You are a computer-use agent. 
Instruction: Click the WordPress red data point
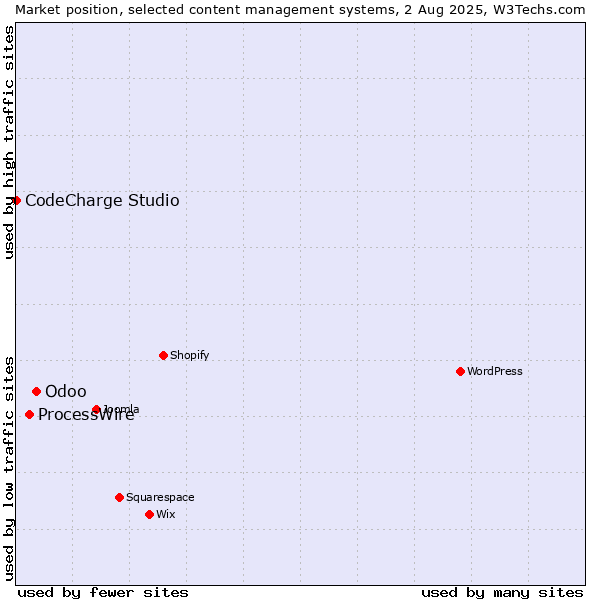[460, 372]
